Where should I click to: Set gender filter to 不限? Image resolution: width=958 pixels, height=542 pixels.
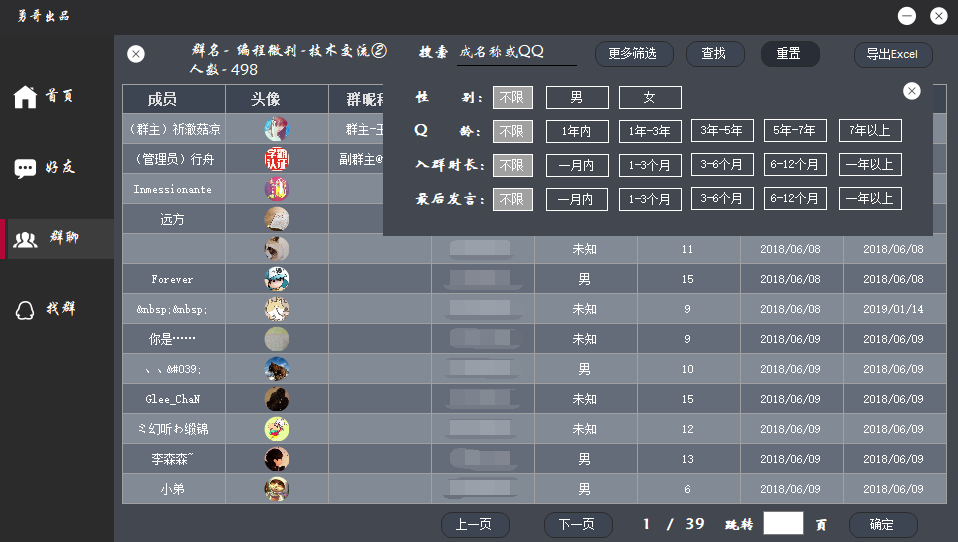pyautogui.click(x=513, y=97)
